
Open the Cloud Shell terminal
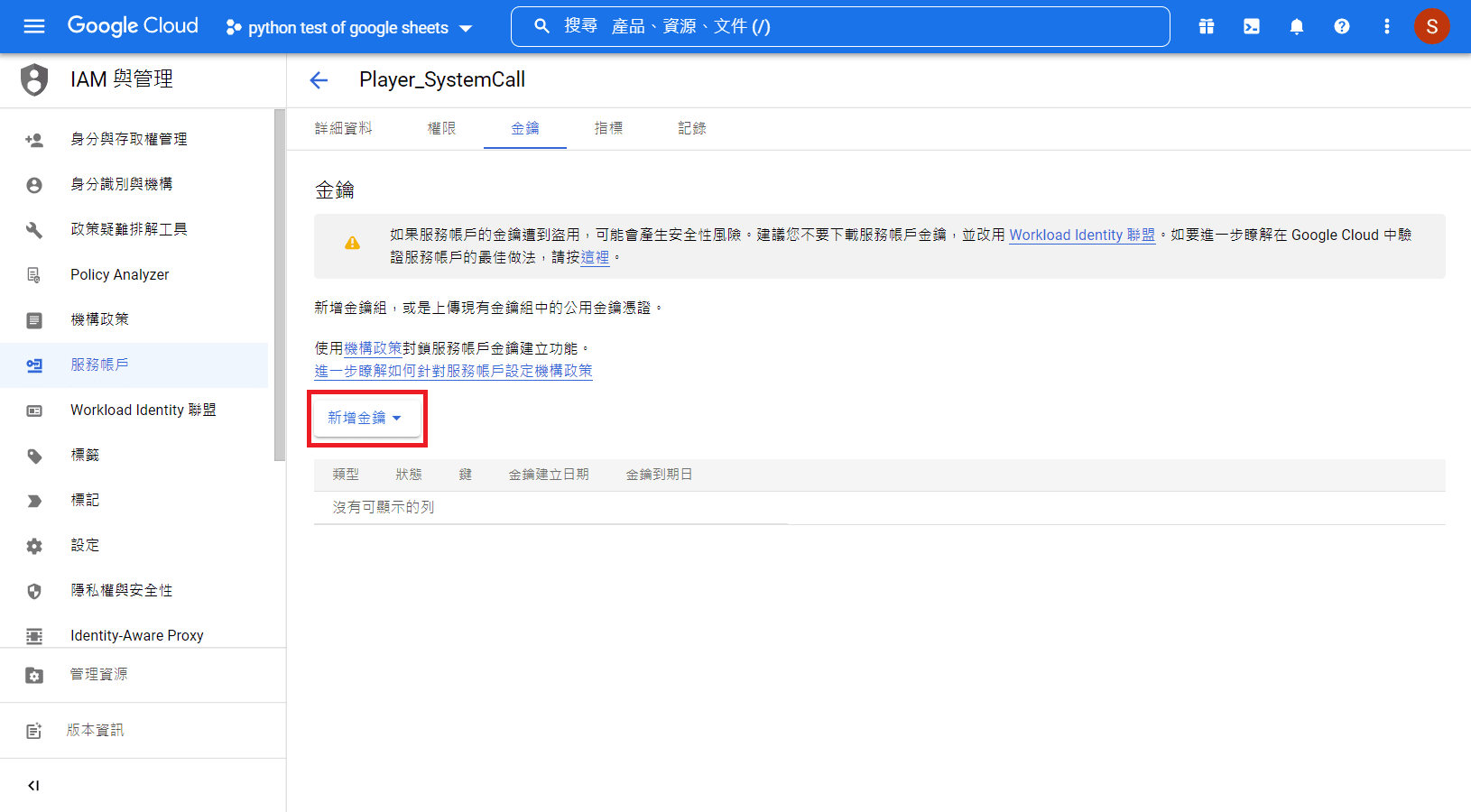[x=1252, y=26]
